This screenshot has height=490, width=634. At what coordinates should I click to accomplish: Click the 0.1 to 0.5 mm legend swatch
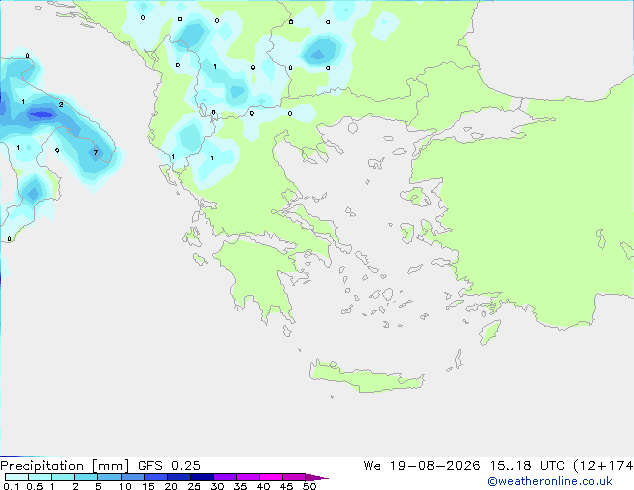click(17, 477)
